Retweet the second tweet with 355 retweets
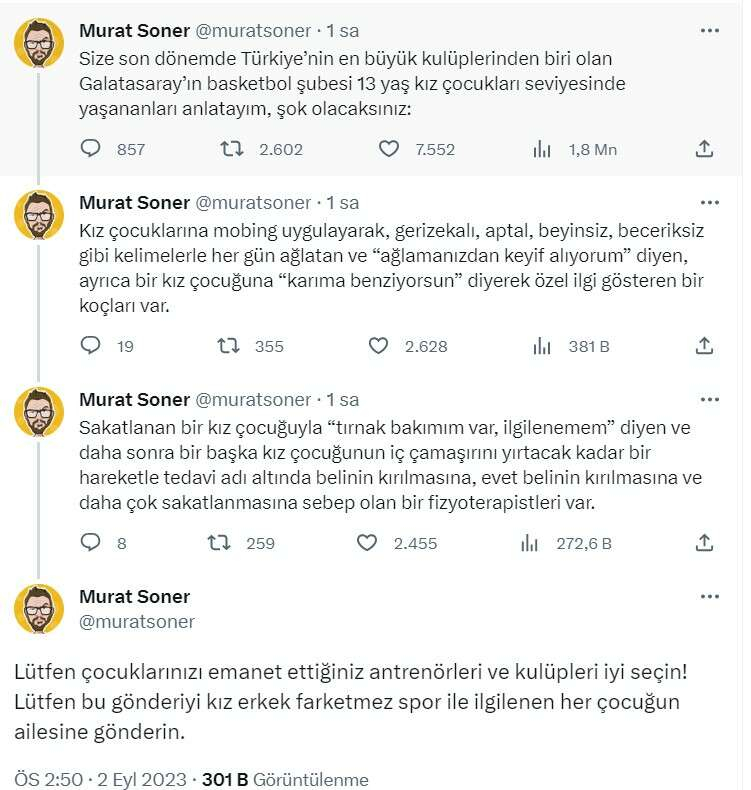 (229, 346)
